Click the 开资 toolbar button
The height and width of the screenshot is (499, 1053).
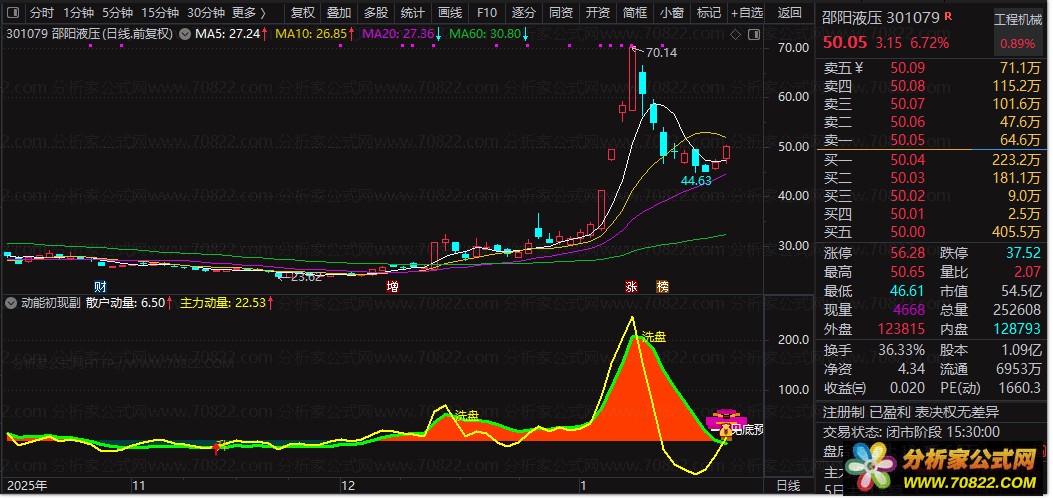tap(598, 12)
